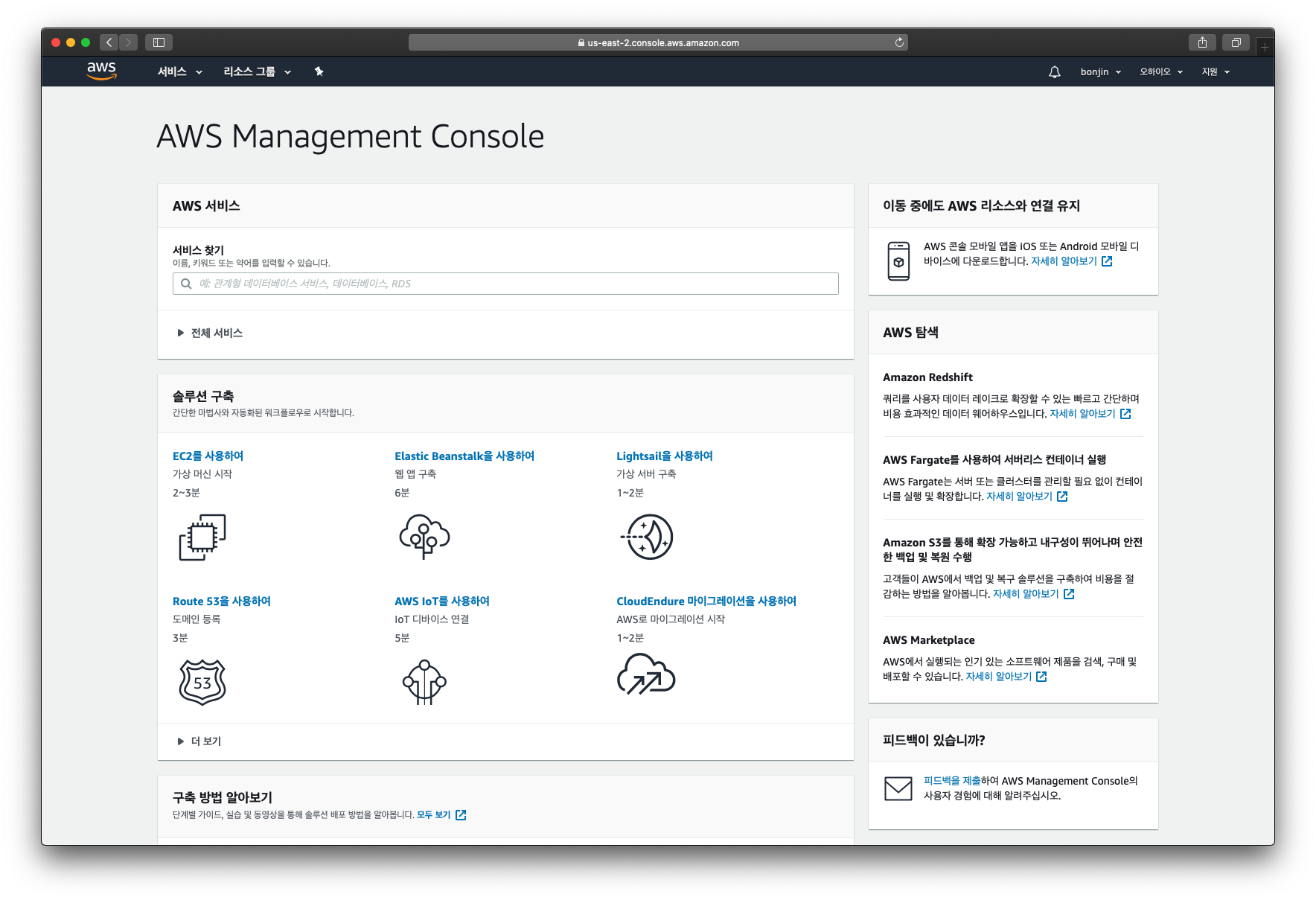Viewport: 1316px width, 900px height.
Task: Click the feedback envelope icon
Action: point(898,788)
